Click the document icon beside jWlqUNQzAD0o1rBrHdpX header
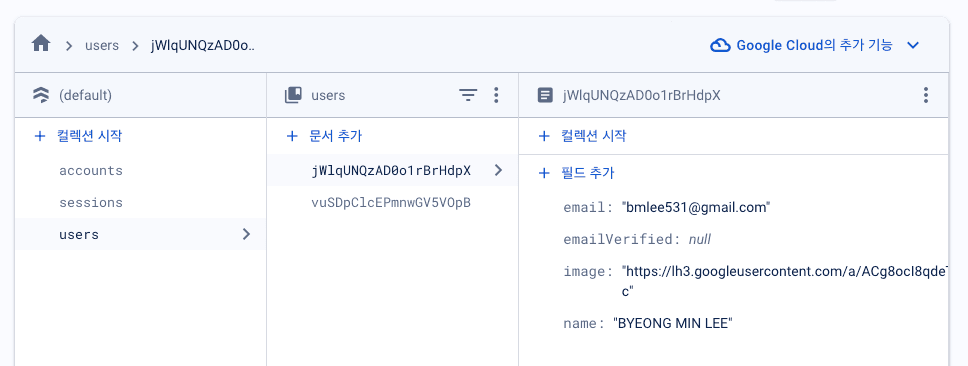The image size is (968, 366). pos(545,95)
